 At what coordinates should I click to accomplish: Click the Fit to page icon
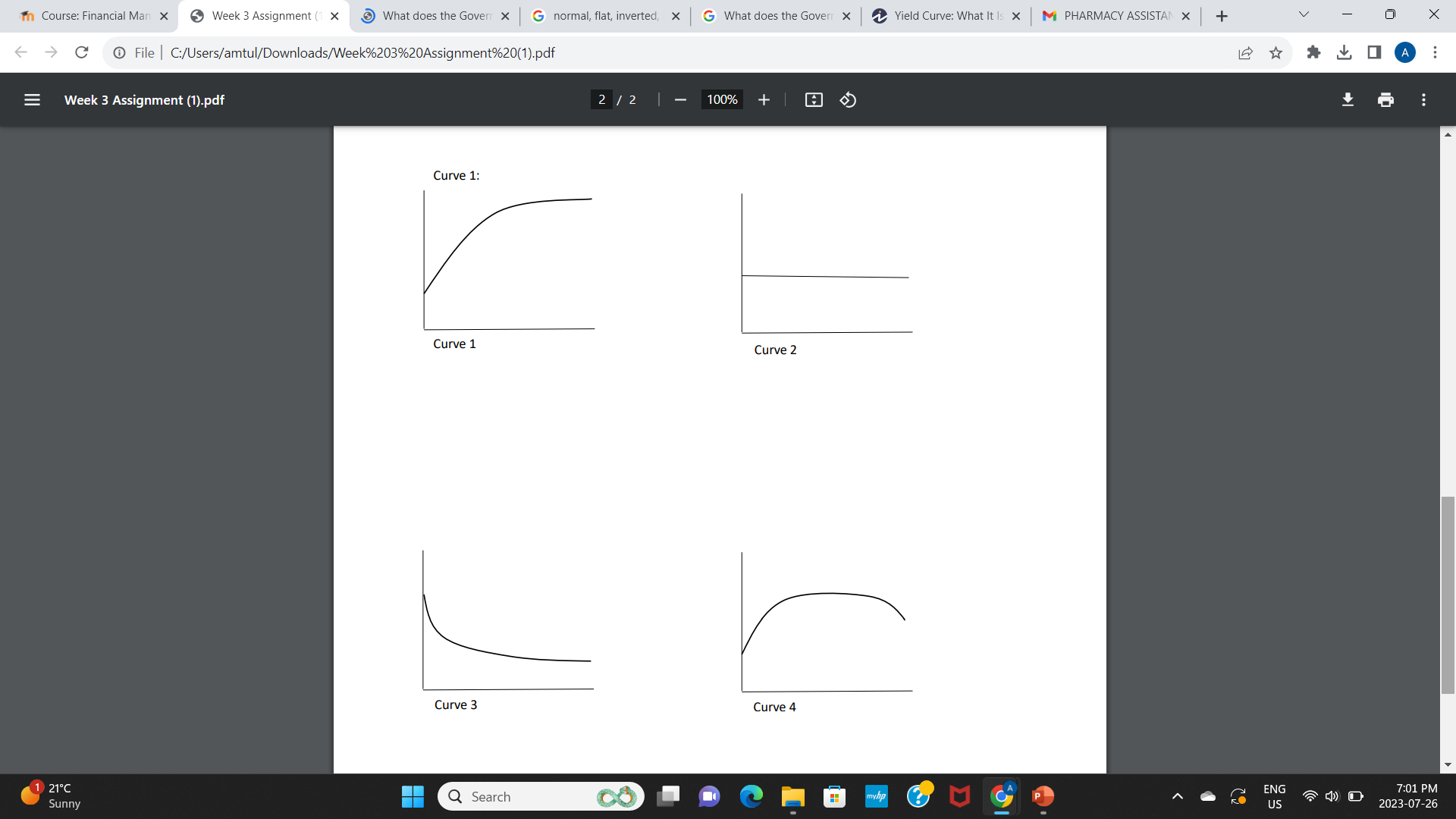point(813,99)
